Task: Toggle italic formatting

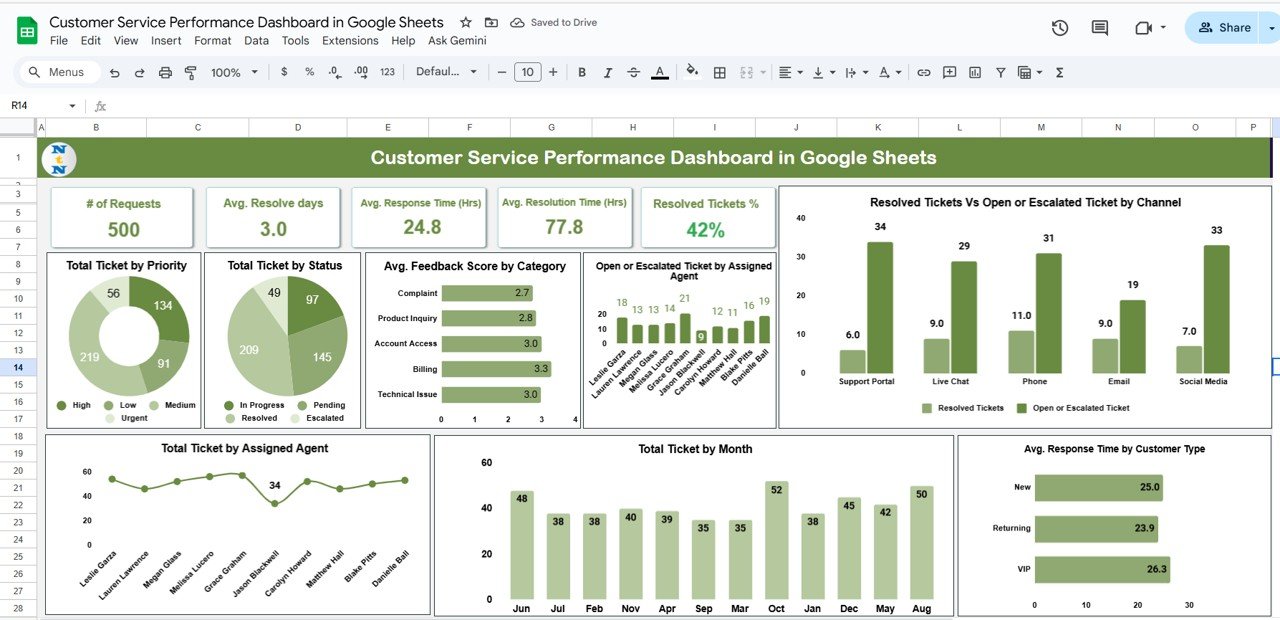Action: click(607, 72)
